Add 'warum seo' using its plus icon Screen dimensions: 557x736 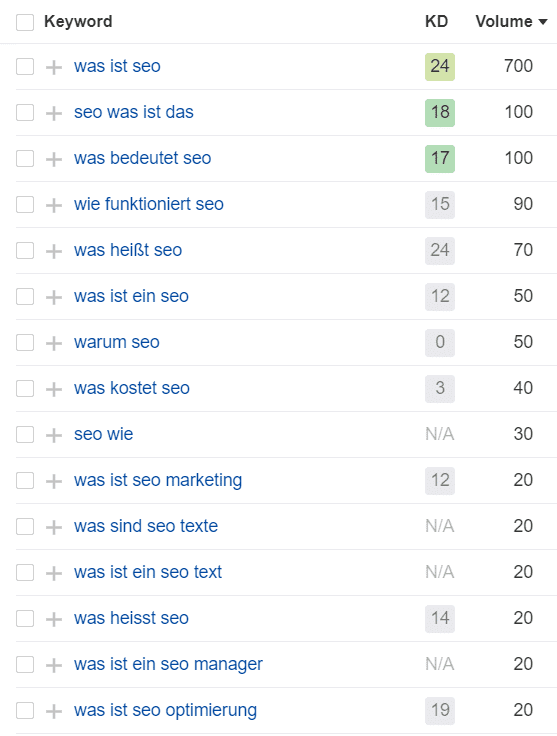click(x=54, y=343)
